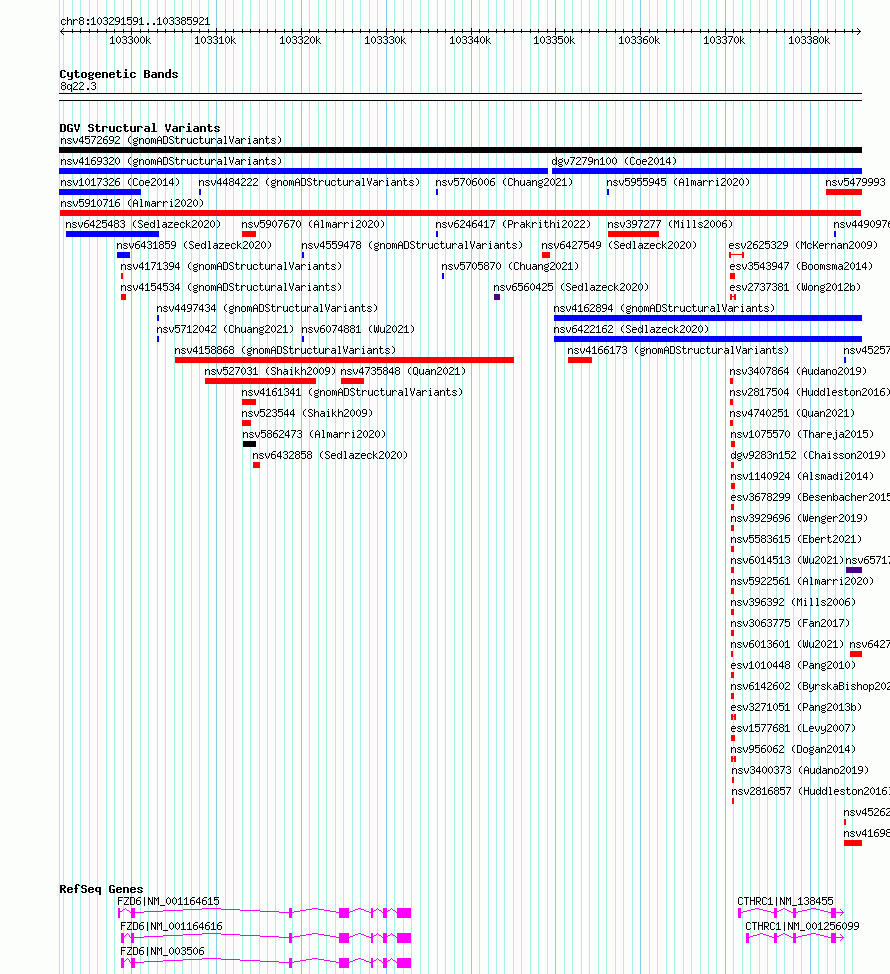Viewport: 890px width, 974px height.
Task: Click nsv3407864 (Audano2019) label
Action: (798, 373)
